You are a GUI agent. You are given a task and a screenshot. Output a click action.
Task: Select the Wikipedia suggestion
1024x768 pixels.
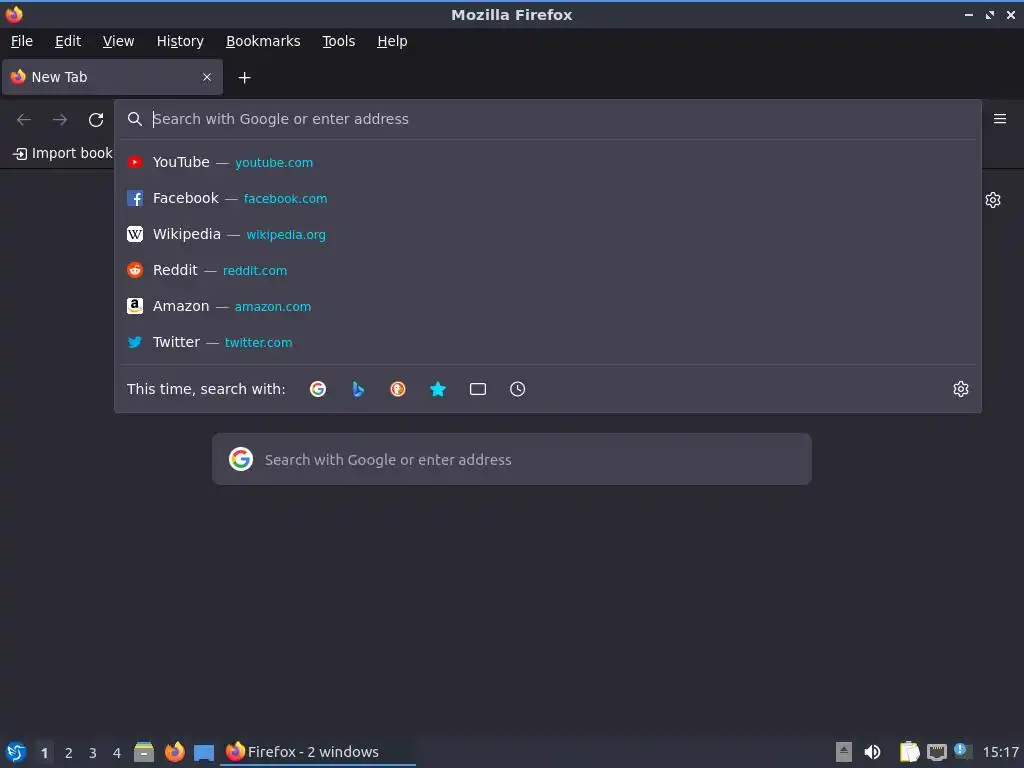point(548,234)
